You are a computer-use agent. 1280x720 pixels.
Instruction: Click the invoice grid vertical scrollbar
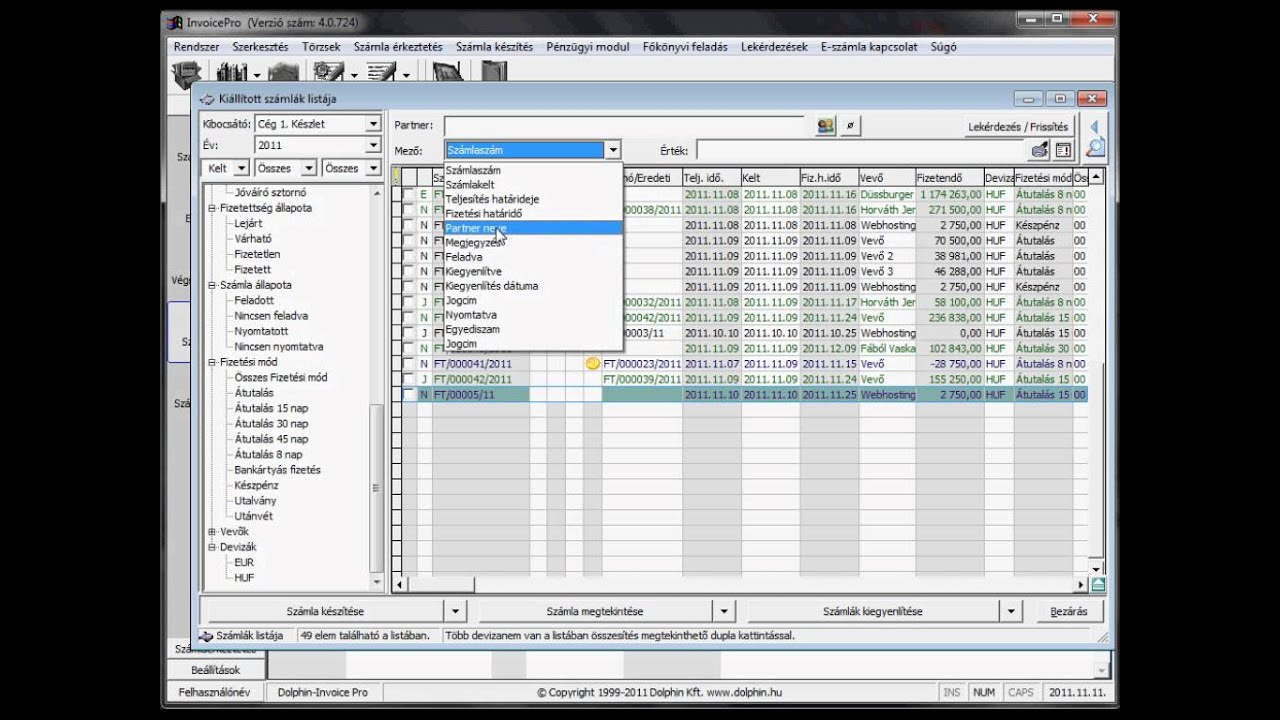pos(1098,373)
